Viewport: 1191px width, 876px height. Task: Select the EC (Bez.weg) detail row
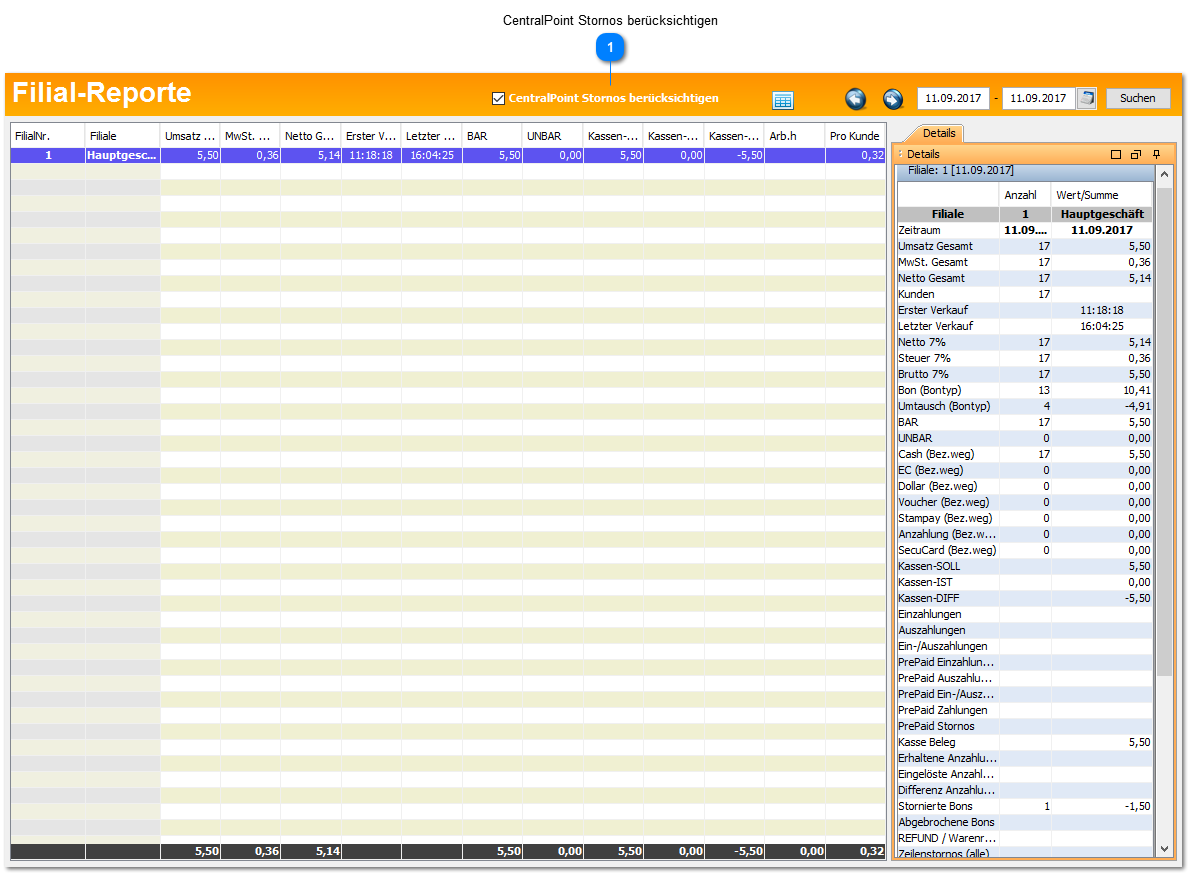coord(1025,470)
